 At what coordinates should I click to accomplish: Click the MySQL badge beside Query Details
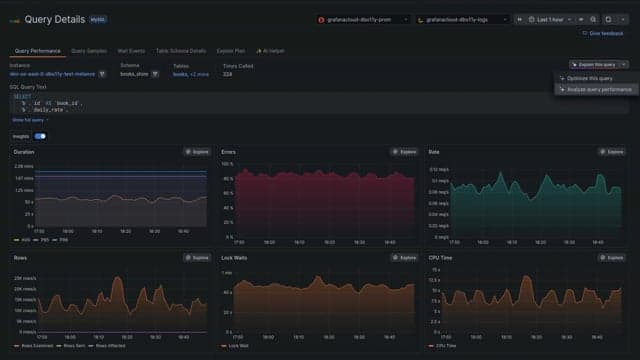[98, 20]
